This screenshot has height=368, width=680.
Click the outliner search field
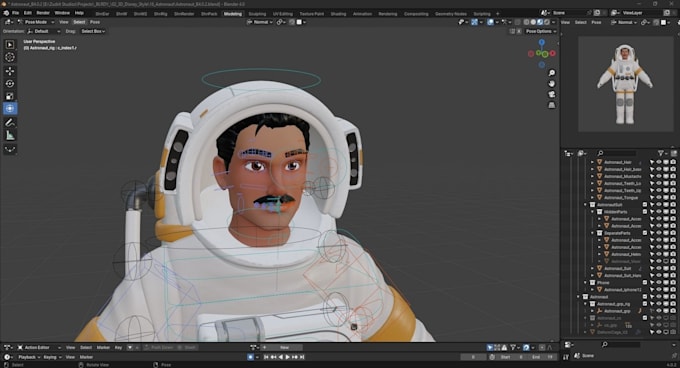point(616,153)
